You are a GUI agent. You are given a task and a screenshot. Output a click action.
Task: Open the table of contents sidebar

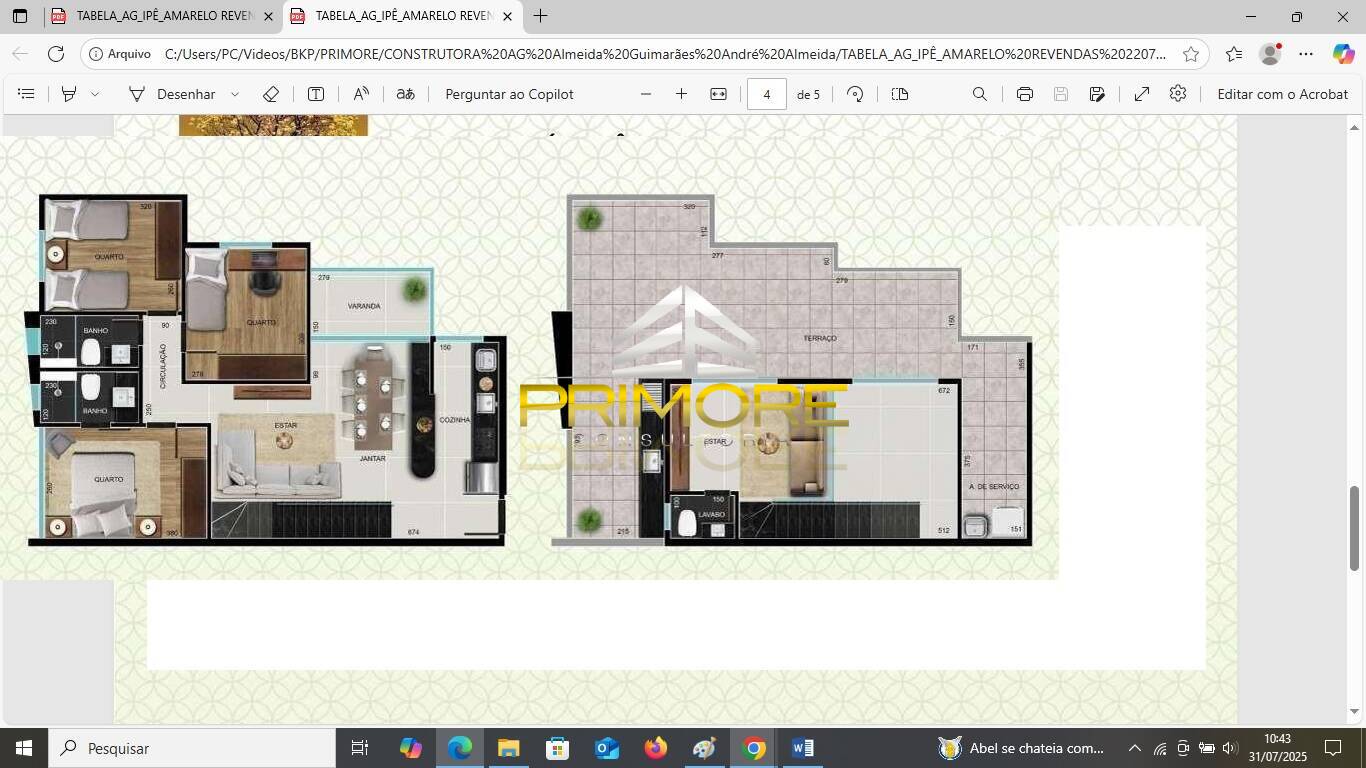pyautogui.click(x=27, y=94)
